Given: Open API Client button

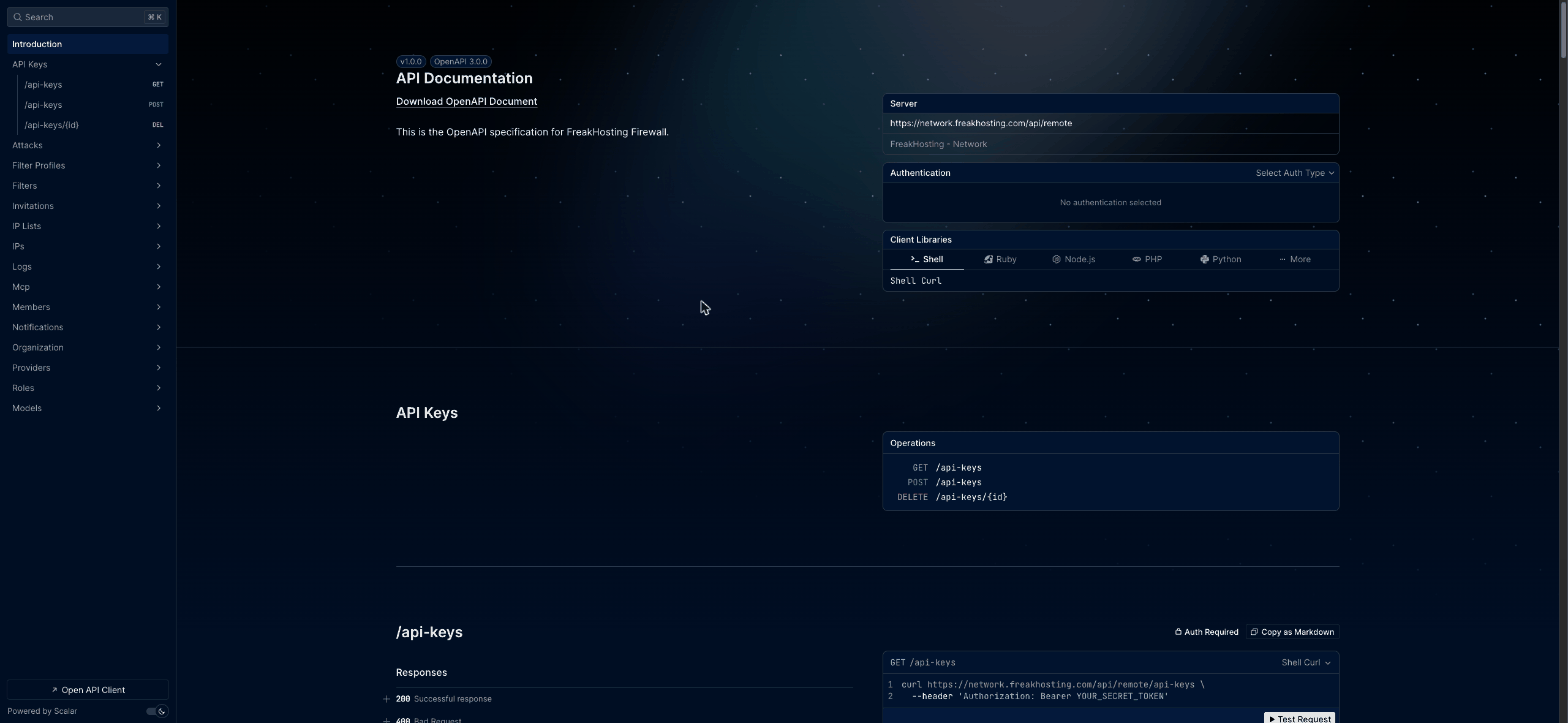Looking at the screenshot, I should [88, 690].
